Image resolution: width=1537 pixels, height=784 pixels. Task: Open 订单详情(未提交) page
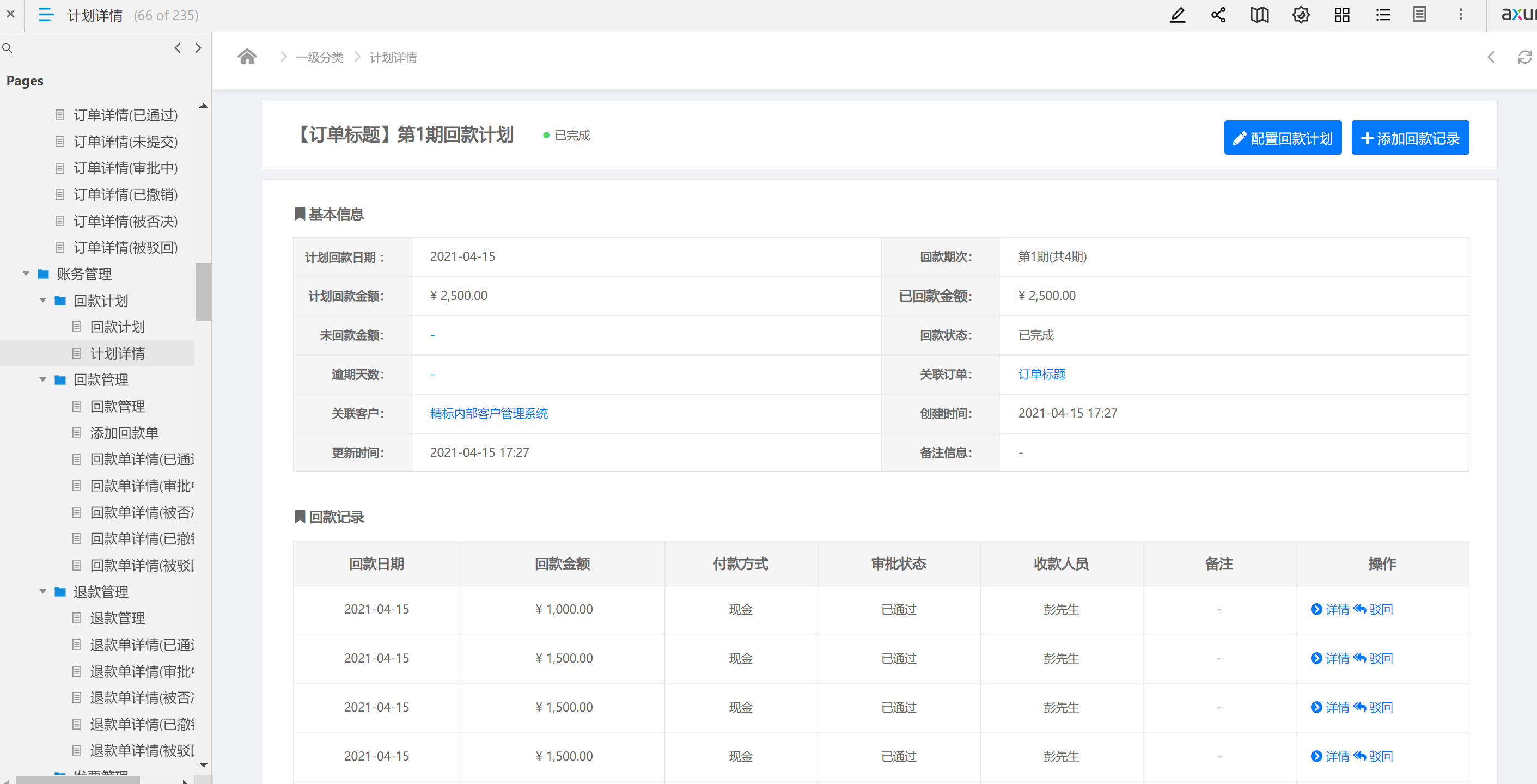tap(125, 142)
